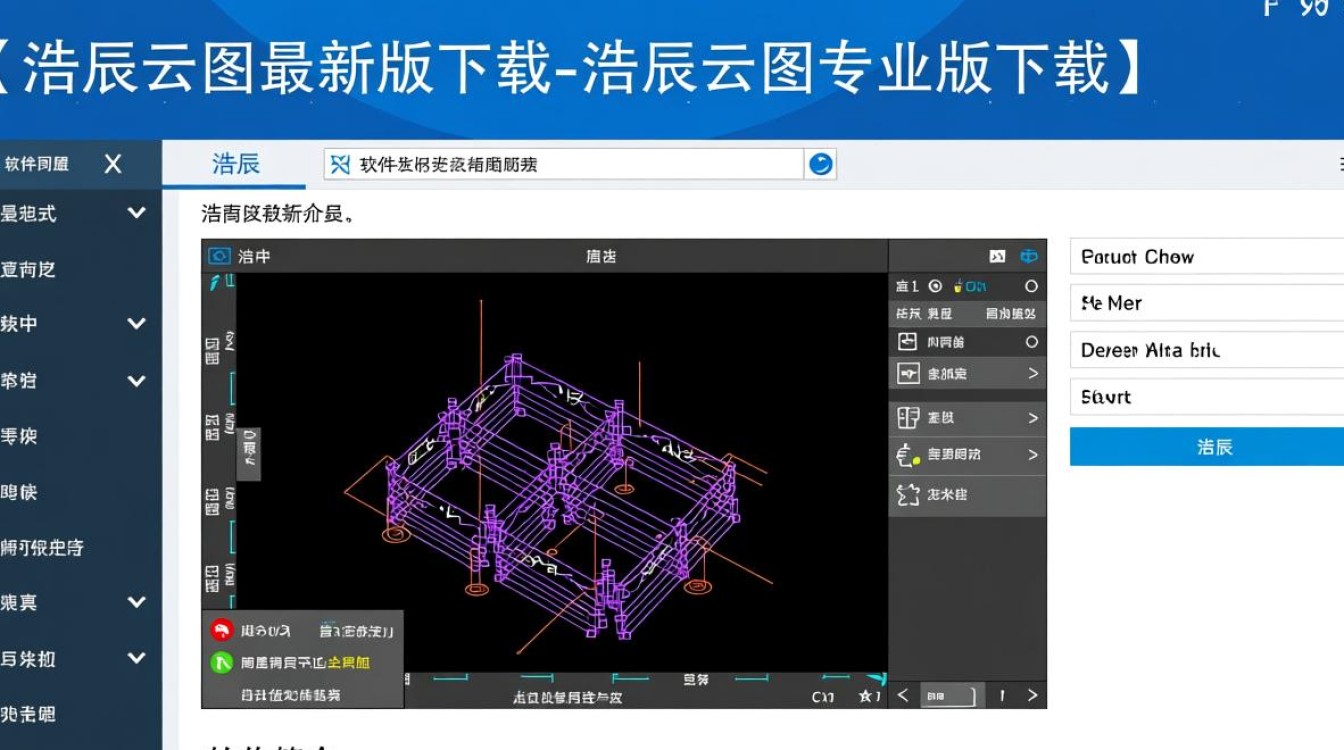The height and width of the screenshot is (750, 1344).
Task: Select the radio button beside the clipboard entry
Action: pos(1030,341)
